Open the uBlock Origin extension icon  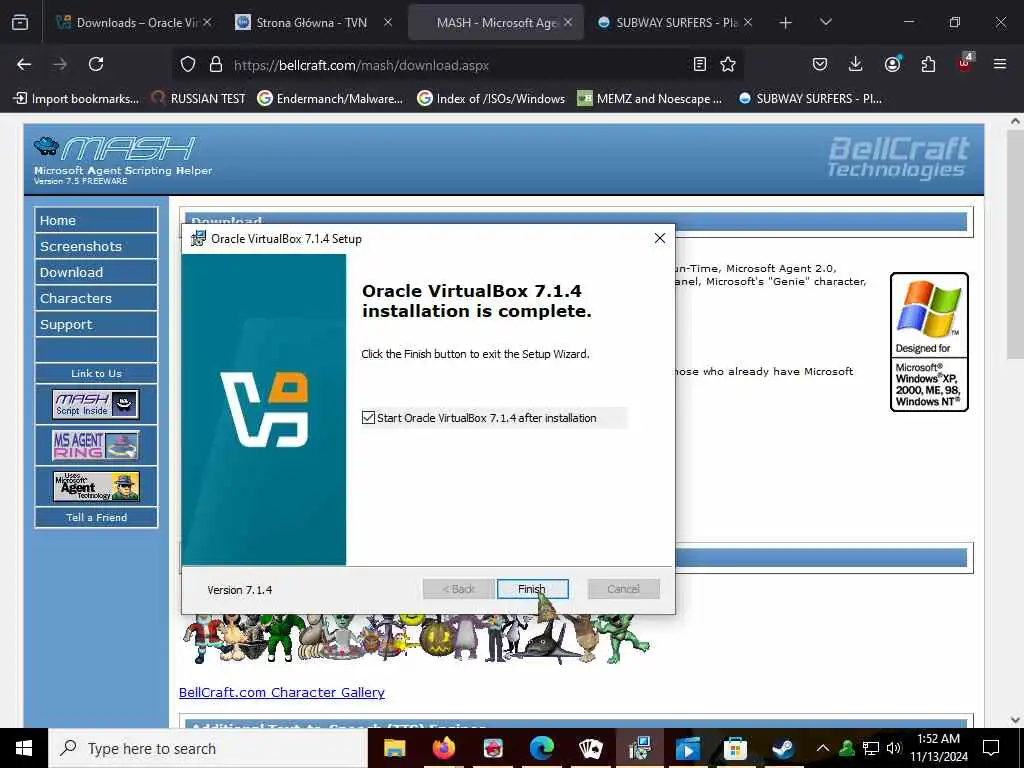click(x=965, y=64)
